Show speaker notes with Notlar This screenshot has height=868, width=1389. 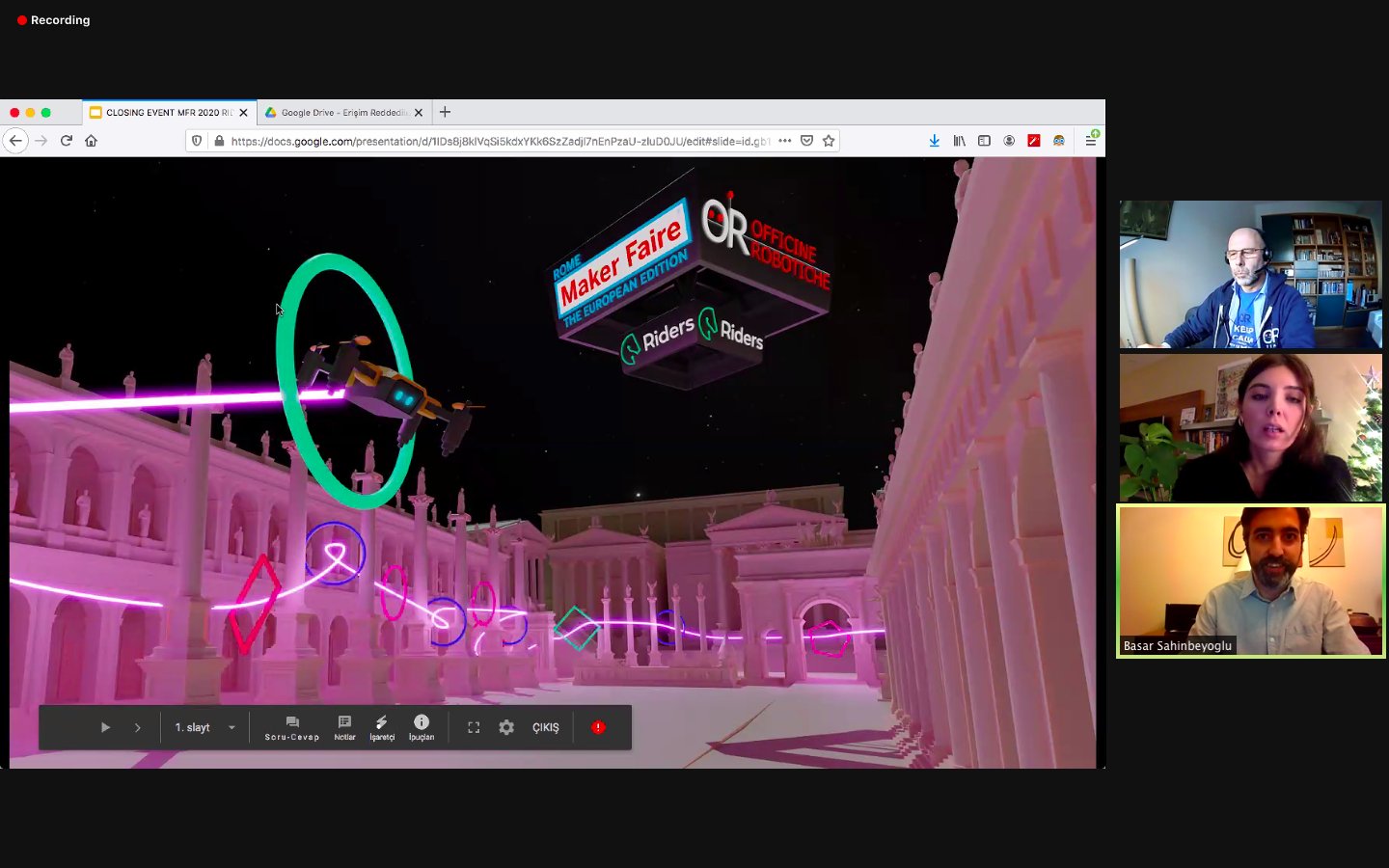pos(344,728)
